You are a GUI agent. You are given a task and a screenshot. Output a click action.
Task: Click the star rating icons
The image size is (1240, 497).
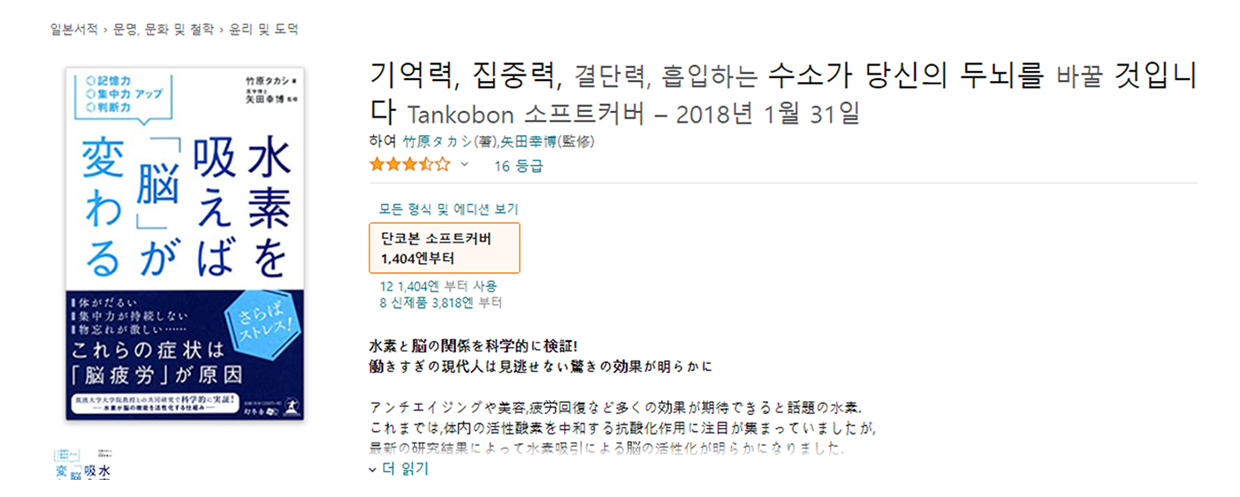coord(410,165)
